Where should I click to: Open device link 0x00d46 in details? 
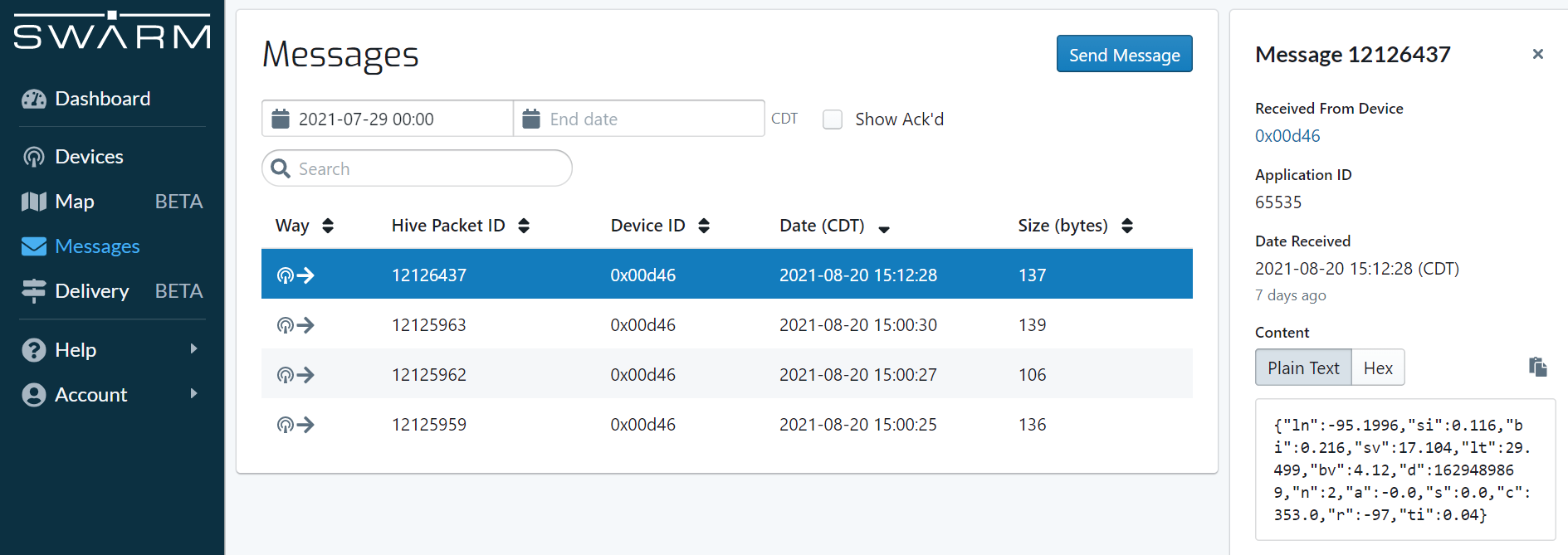[1287, 136]
